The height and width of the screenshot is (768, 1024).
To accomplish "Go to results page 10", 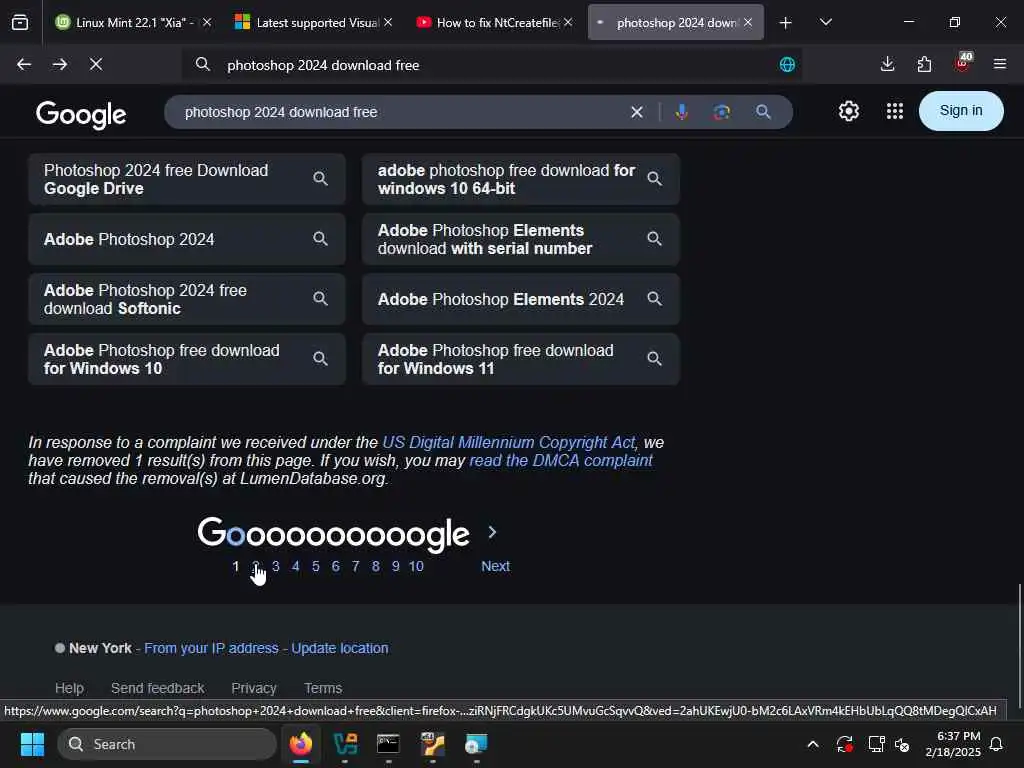I will click(416, 566).
